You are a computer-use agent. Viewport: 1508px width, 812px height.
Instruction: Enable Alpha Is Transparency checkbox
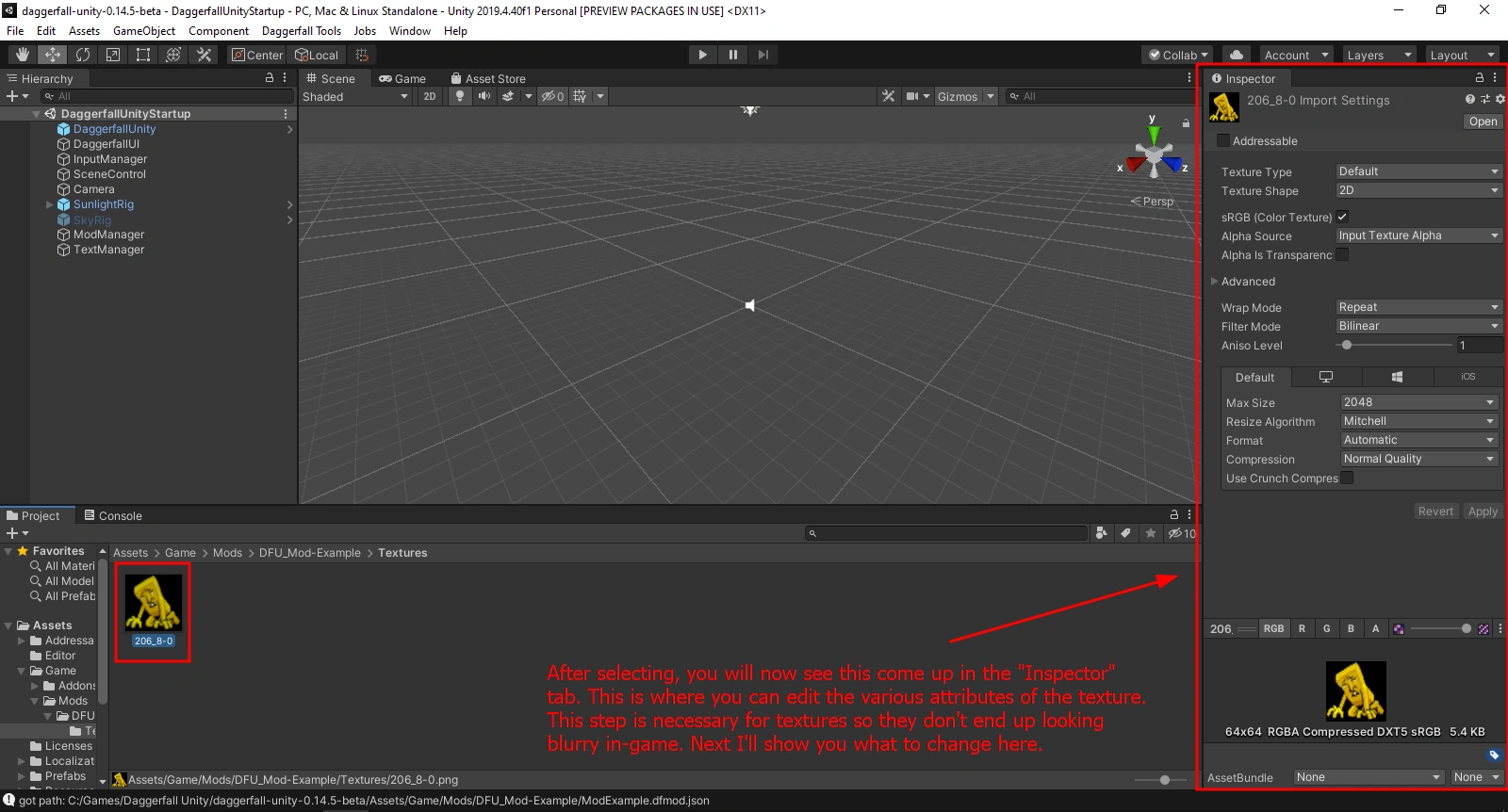[x=1342, y=254]
